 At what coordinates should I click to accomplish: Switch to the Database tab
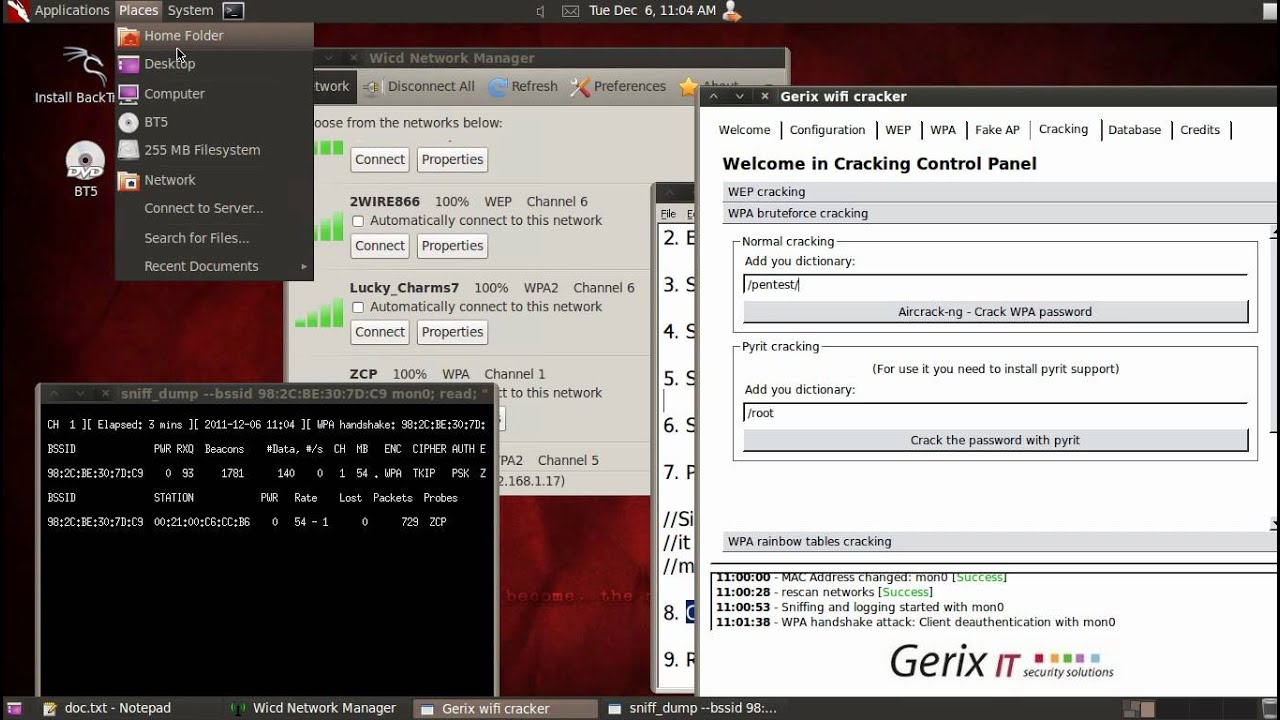(x=1135, y=130)
